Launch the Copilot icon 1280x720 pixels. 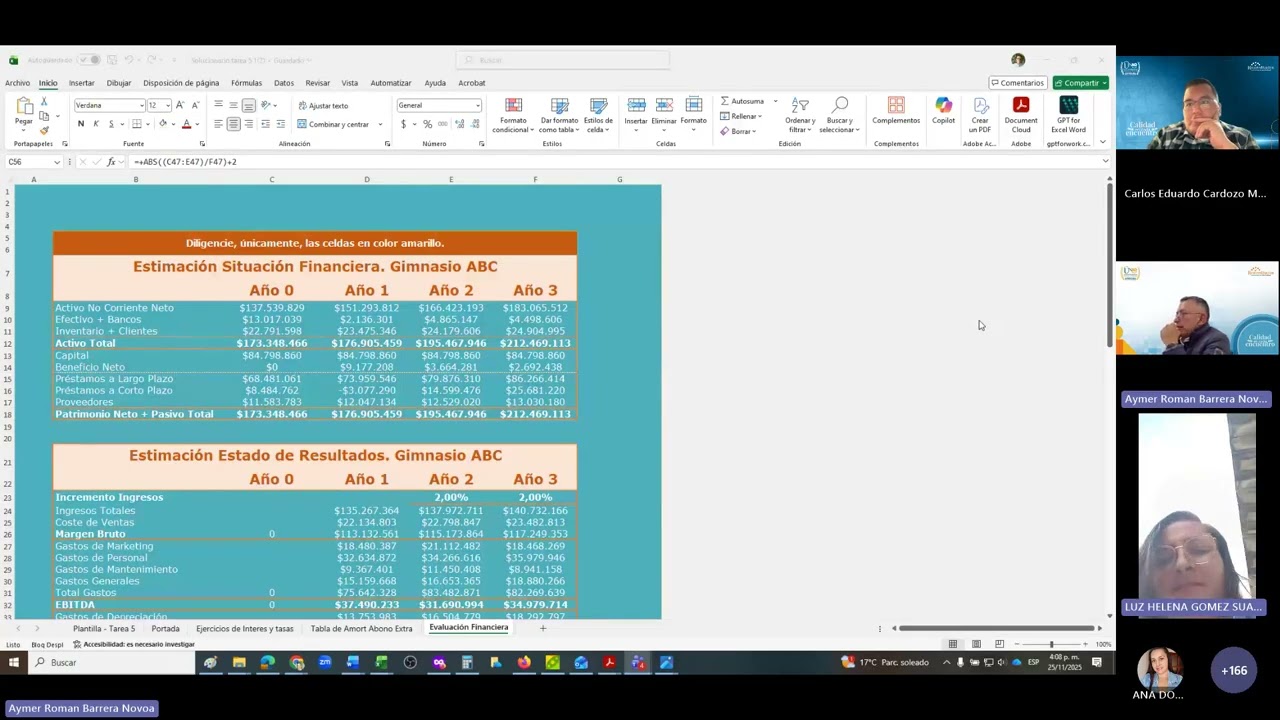(x=944, y=105)
